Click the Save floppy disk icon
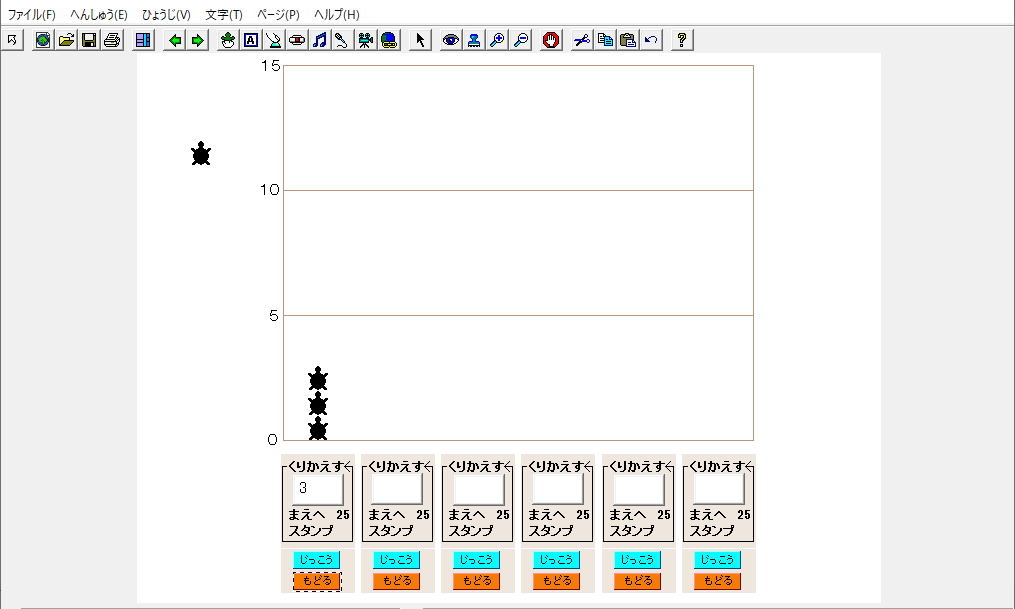Image resolution: width=1015 pixels, height=609 pixels. coord(89,40)
